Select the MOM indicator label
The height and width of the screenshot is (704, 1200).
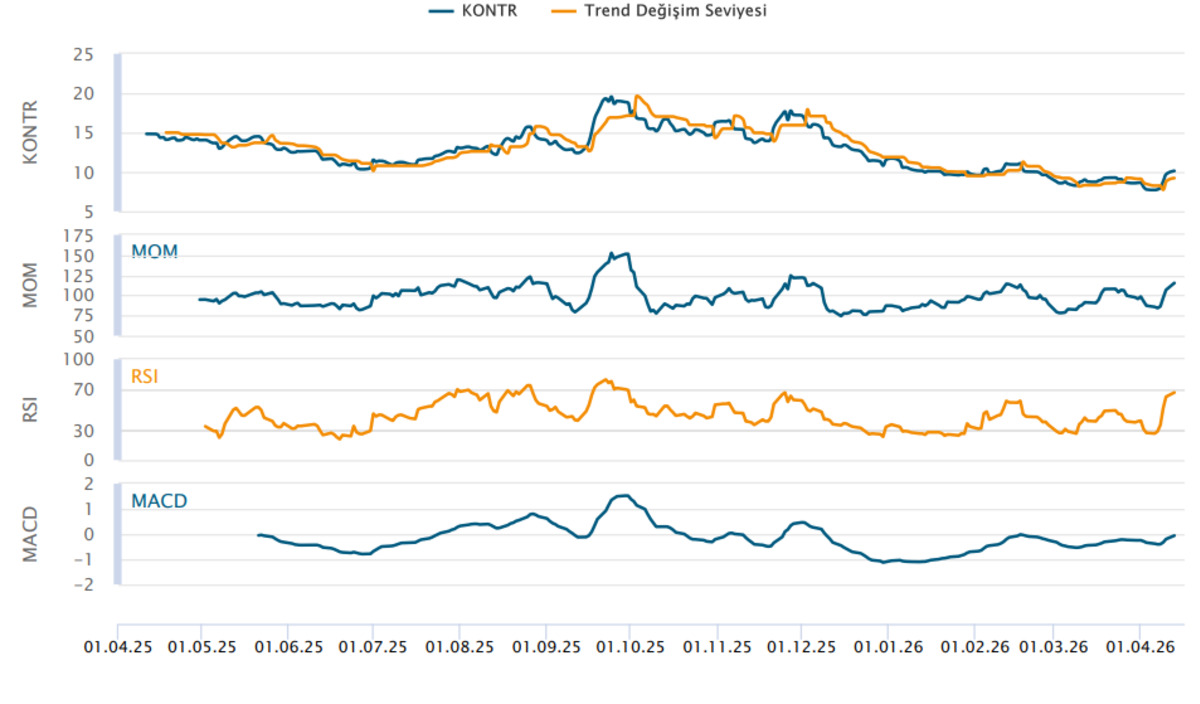click(x=154, y=251)
